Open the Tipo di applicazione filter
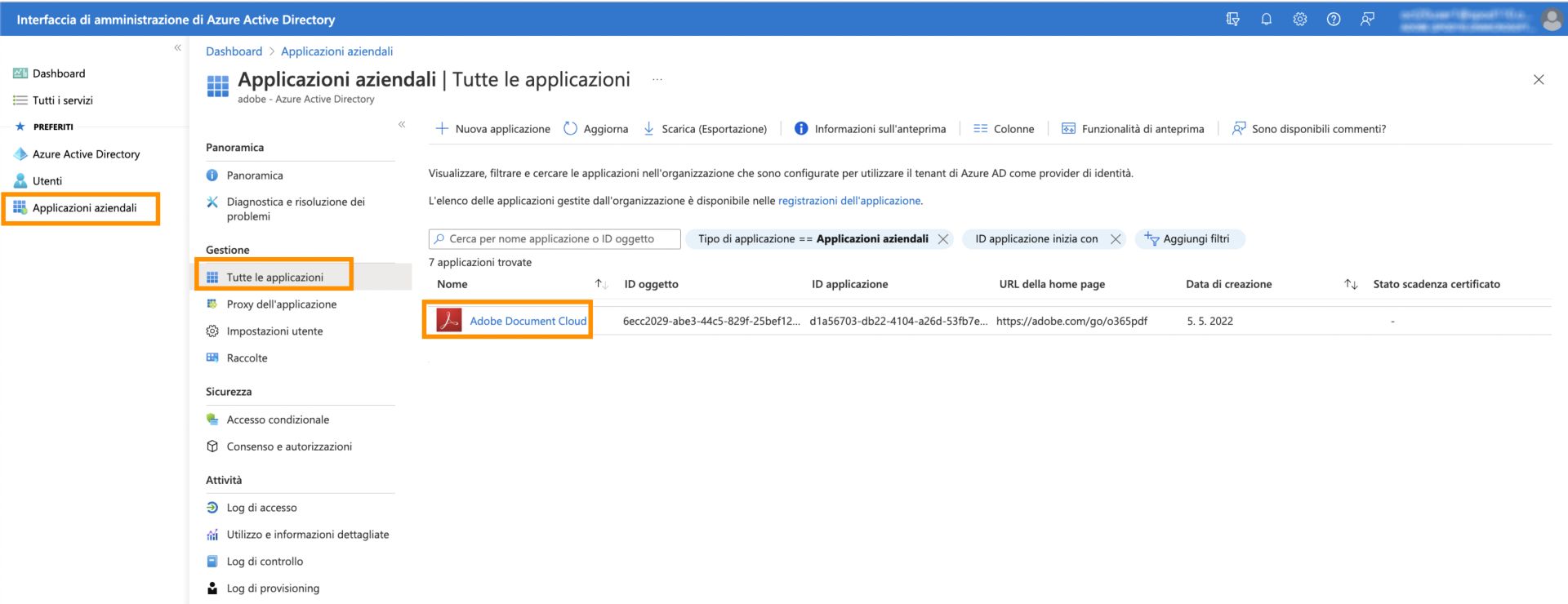Image resolution: width=1568 pixels, height=604 pixels. [x=813, y=239]
